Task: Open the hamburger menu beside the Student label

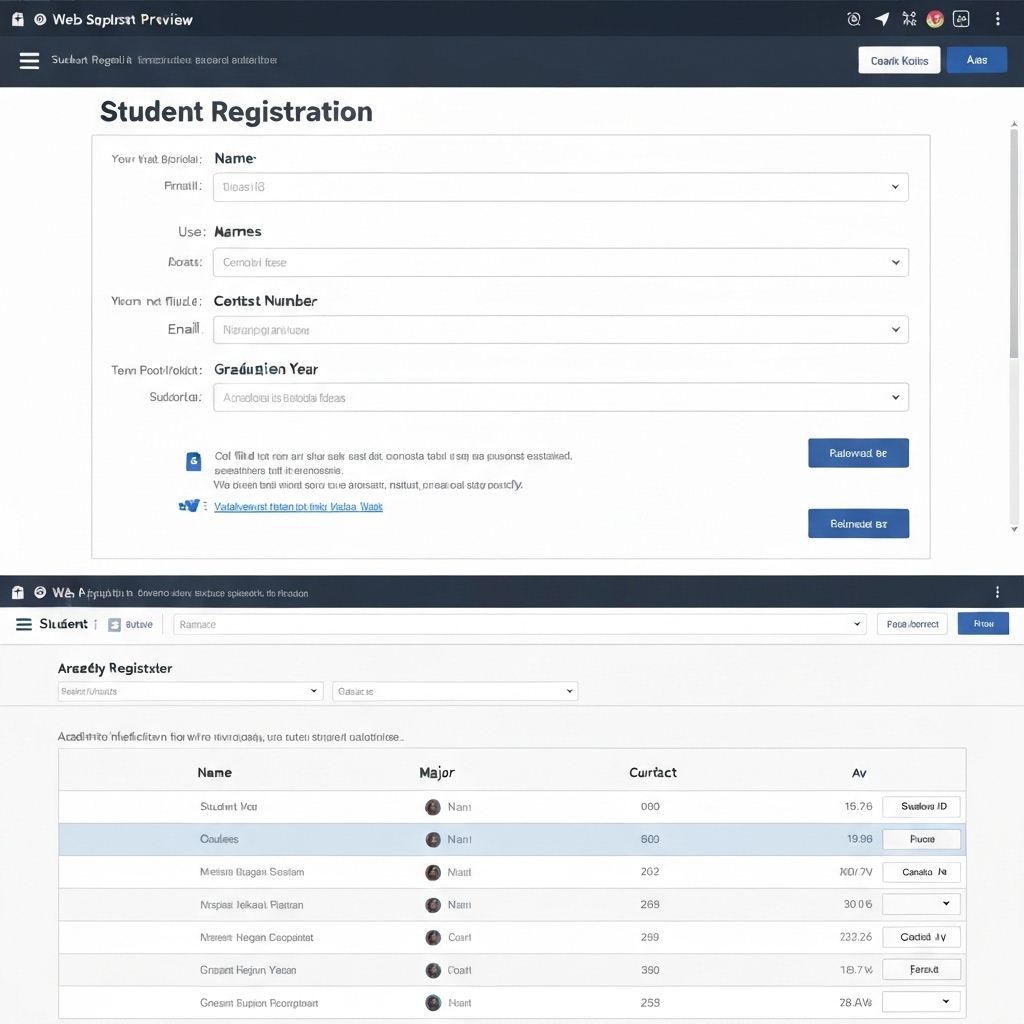Action: pyautogui.click(x=23, y=623)
